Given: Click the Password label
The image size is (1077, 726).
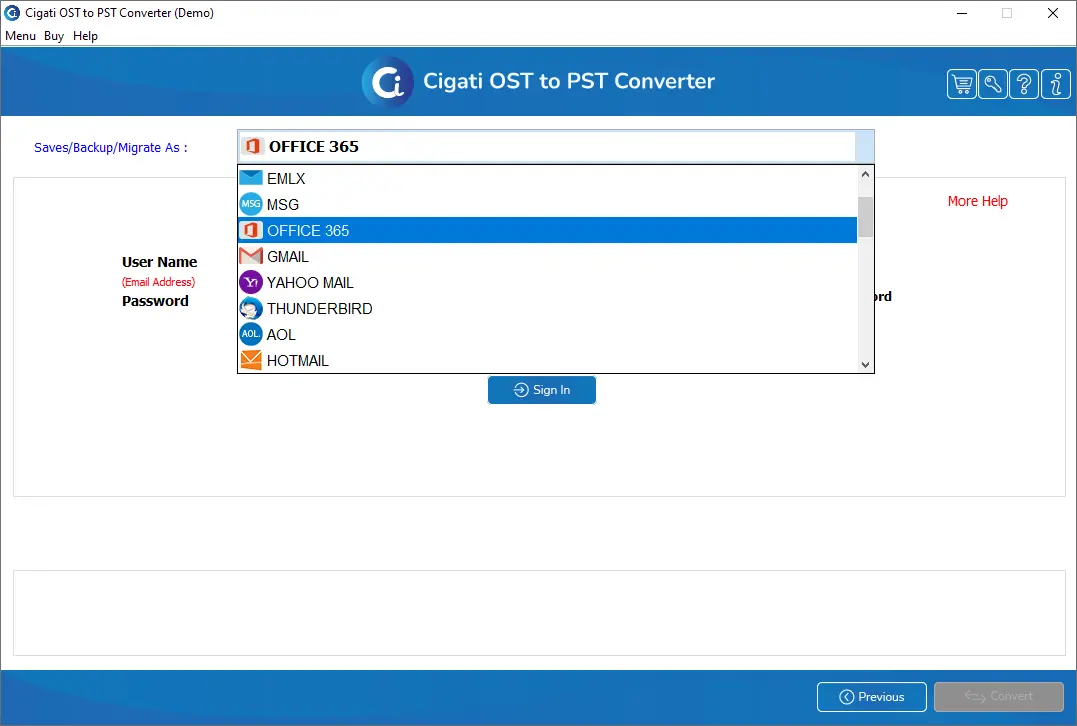Looking at the screenshot, I should (x=155, y=301).
